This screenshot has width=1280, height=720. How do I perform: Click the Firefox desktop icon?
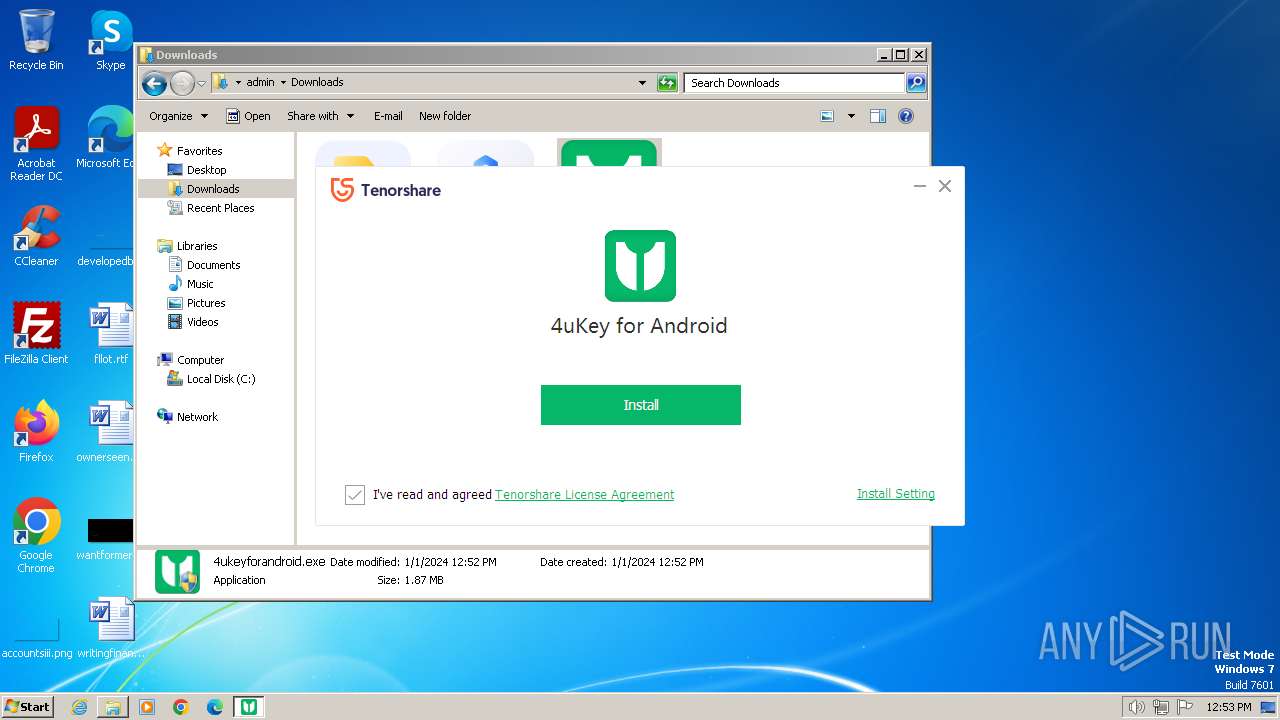pyautogui.click(x=36, y=431)
